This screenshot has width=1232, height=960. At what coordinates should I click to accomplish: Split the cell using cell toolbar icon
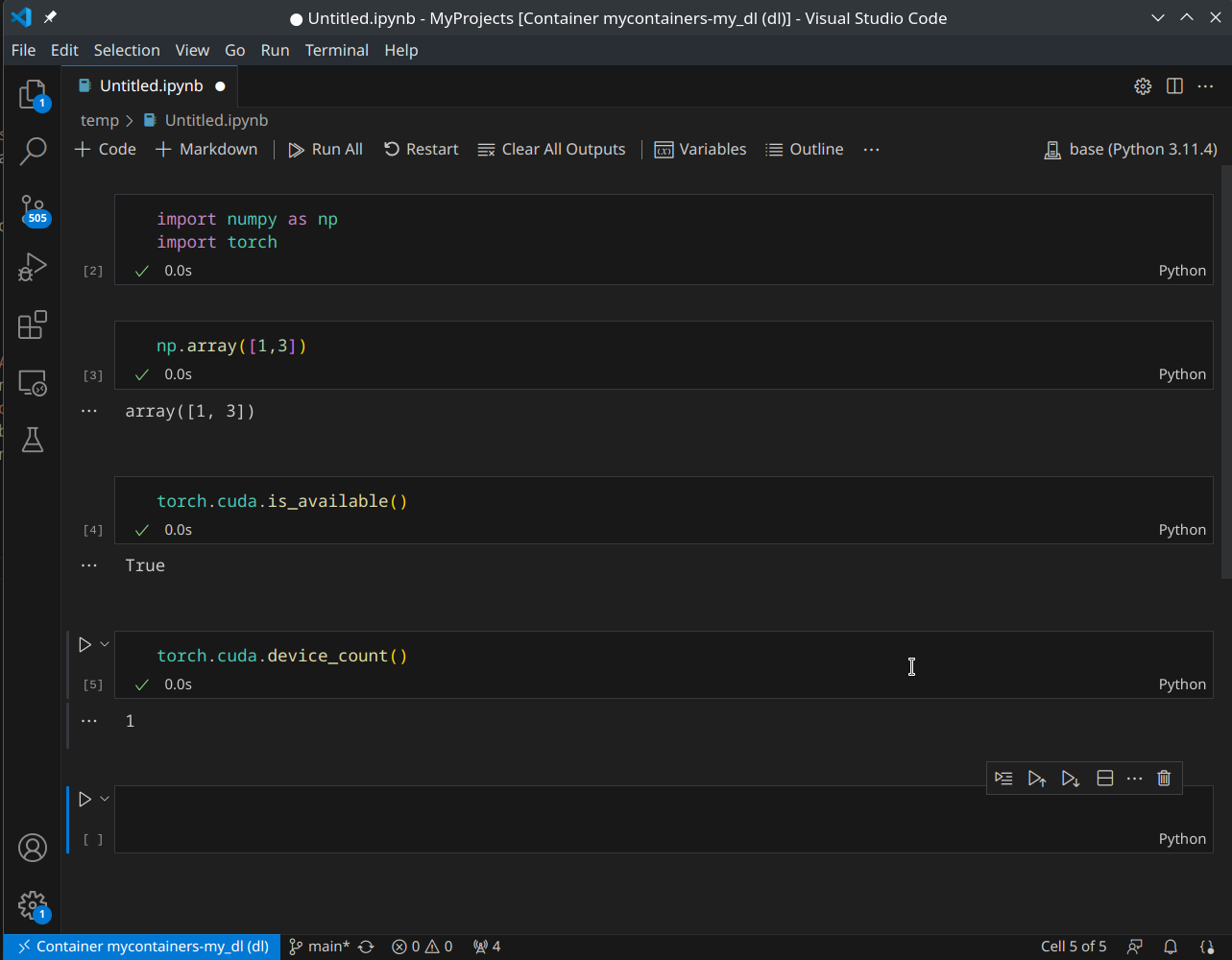1104,778
